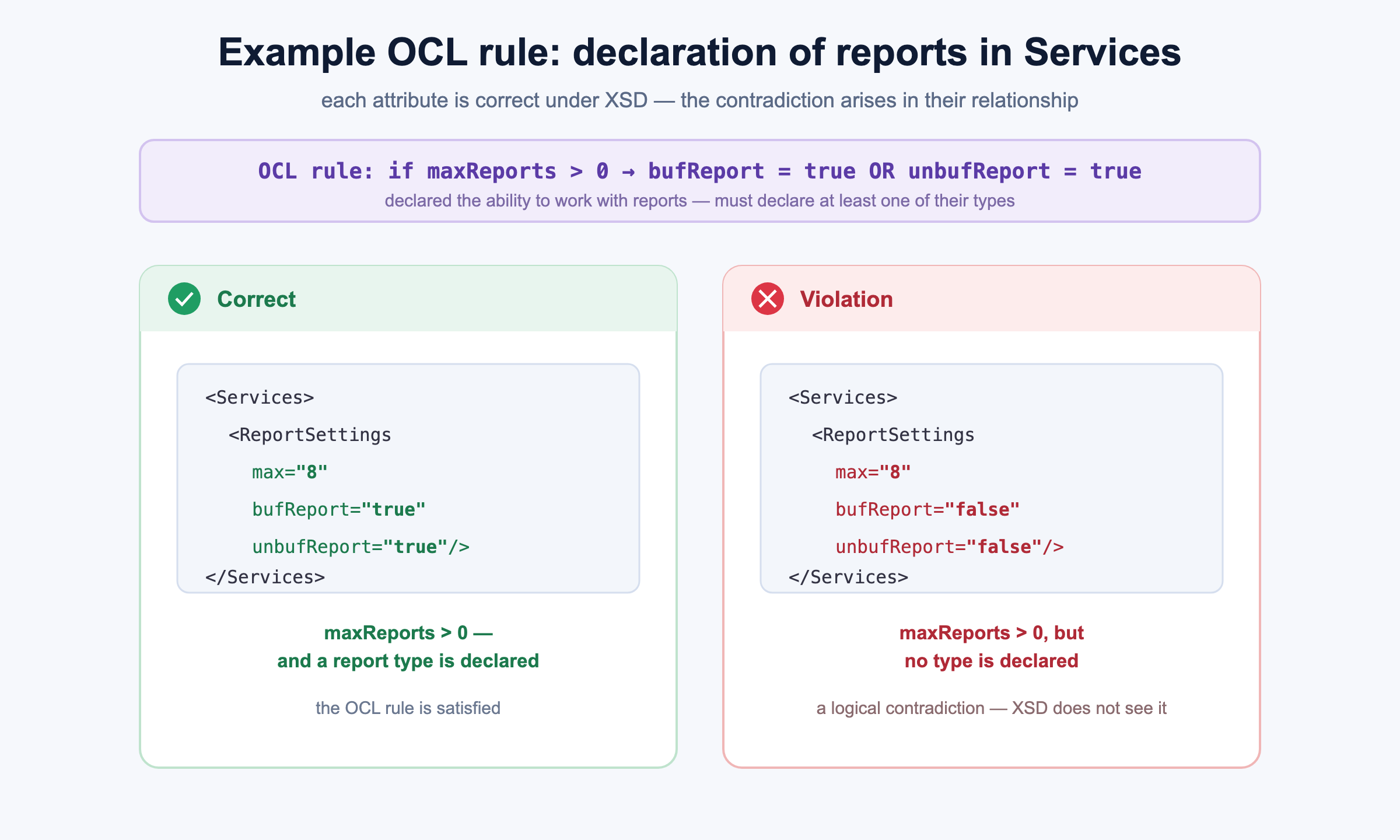1400x840 pixels.
Task: Click green unbufReport="true" attribute line
Action: [360, 547]
